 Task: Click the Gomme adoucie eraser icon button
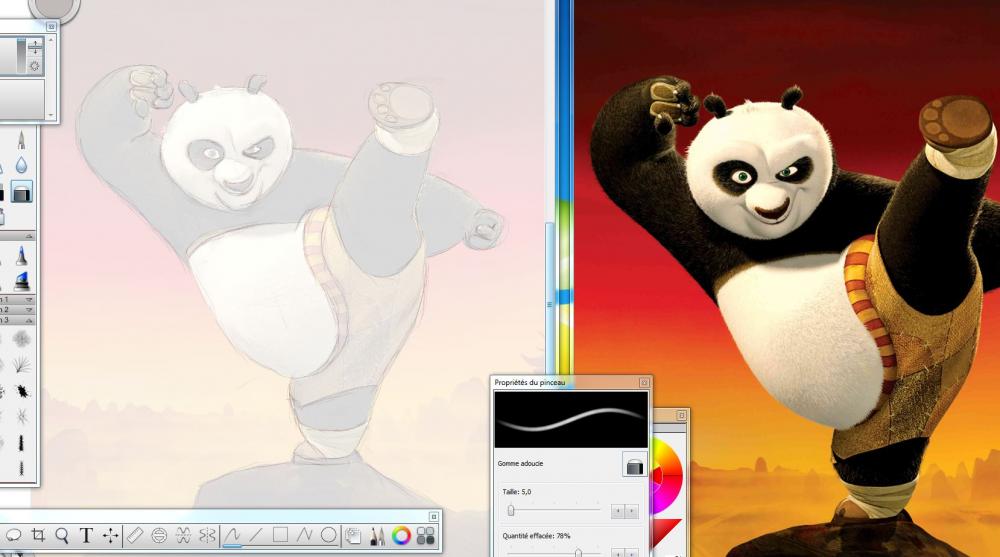coord(635,464)
